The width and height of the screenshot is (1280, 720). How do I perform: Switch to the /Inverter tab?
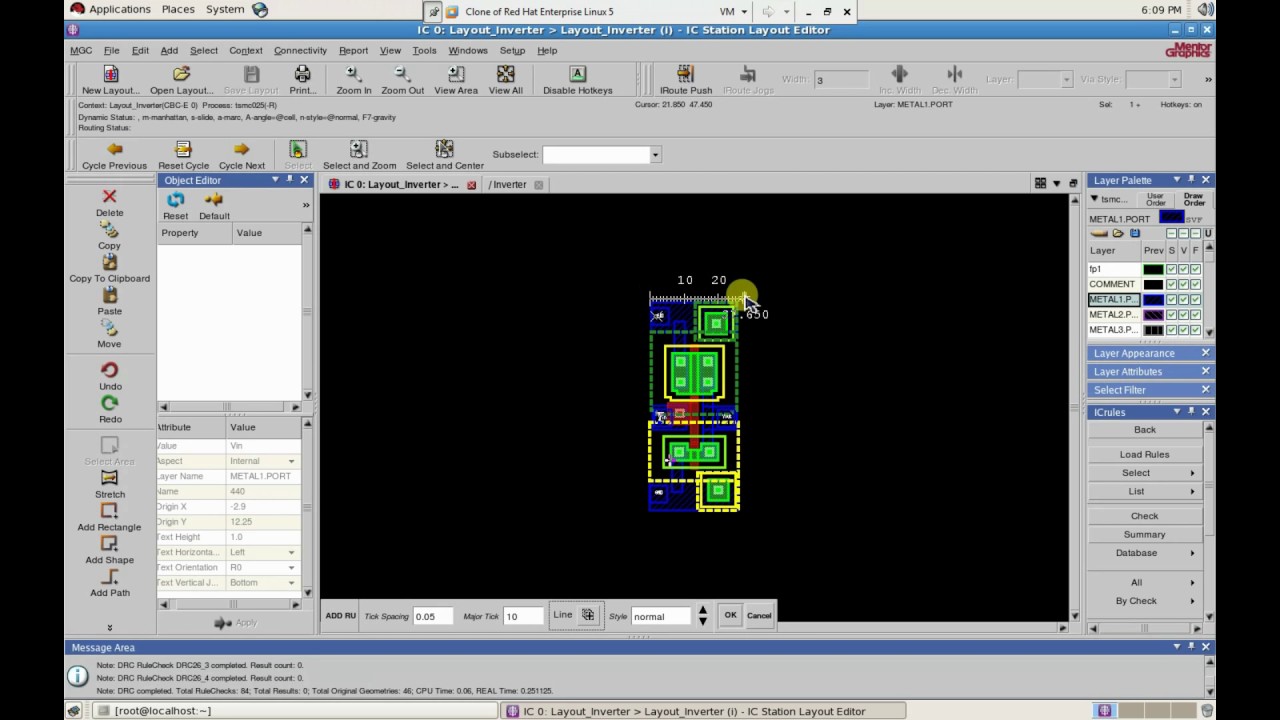tap(509, 184)
